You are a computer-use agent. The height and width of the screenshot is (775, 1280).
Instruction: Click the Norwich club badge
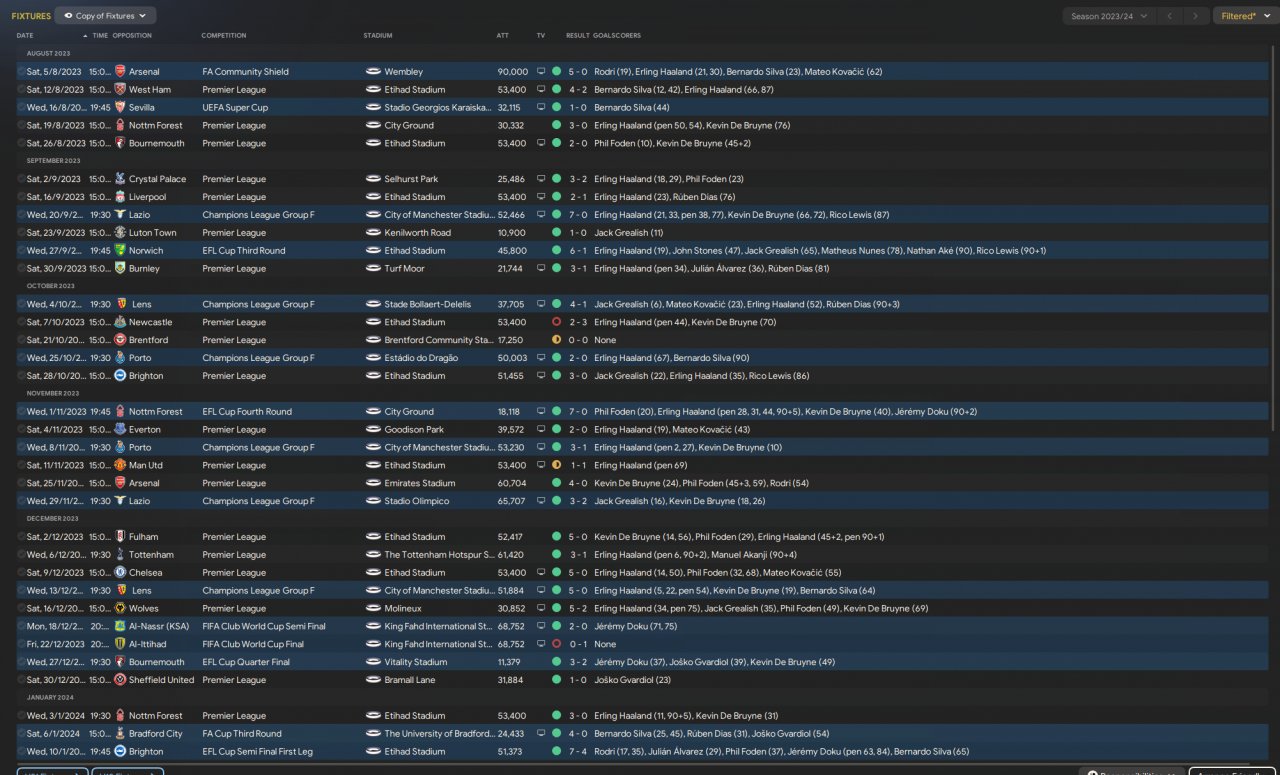coord(120,251)
